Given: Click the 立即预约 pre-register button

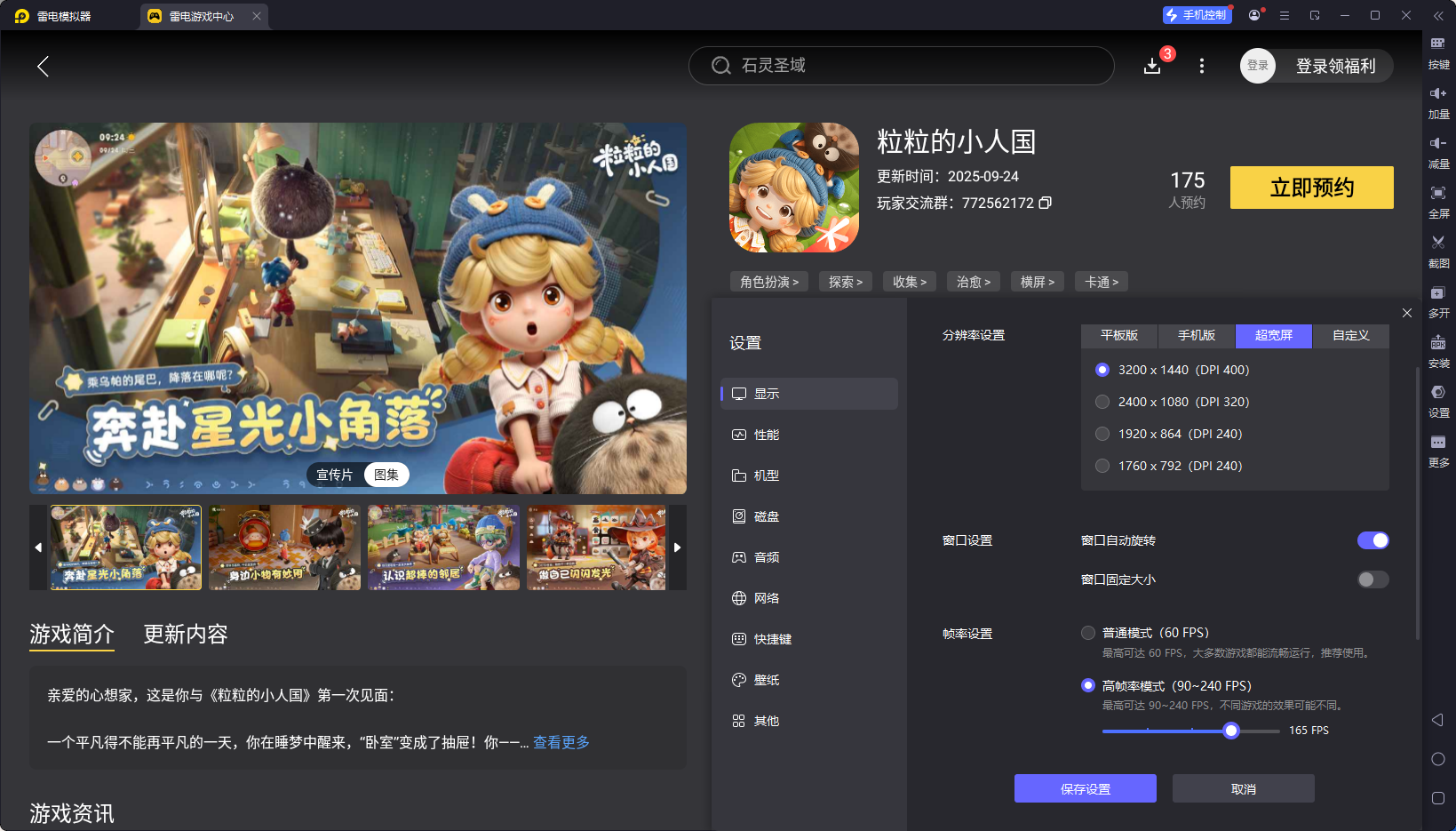Looking at the screenshot, I should pyautogui.click(x=1311, y=188).
